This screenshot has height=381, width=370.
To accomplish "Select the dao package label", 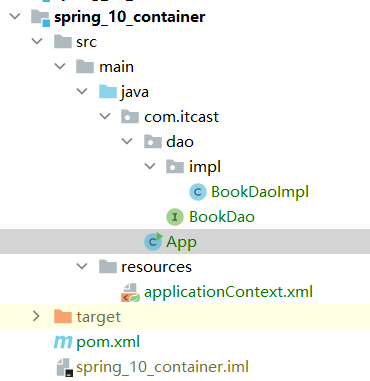I will pyautogui.click(x=180, y=142).
